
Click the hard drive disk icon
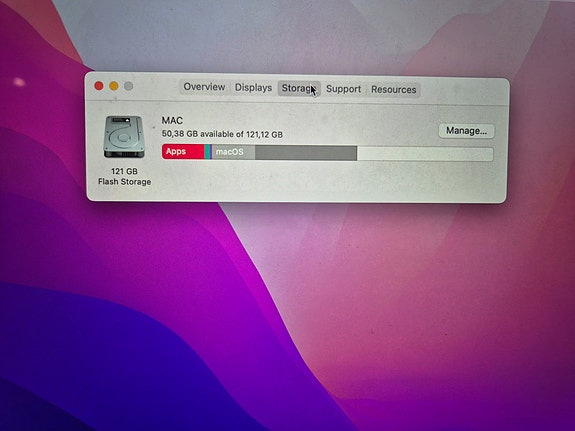point(124,136)
